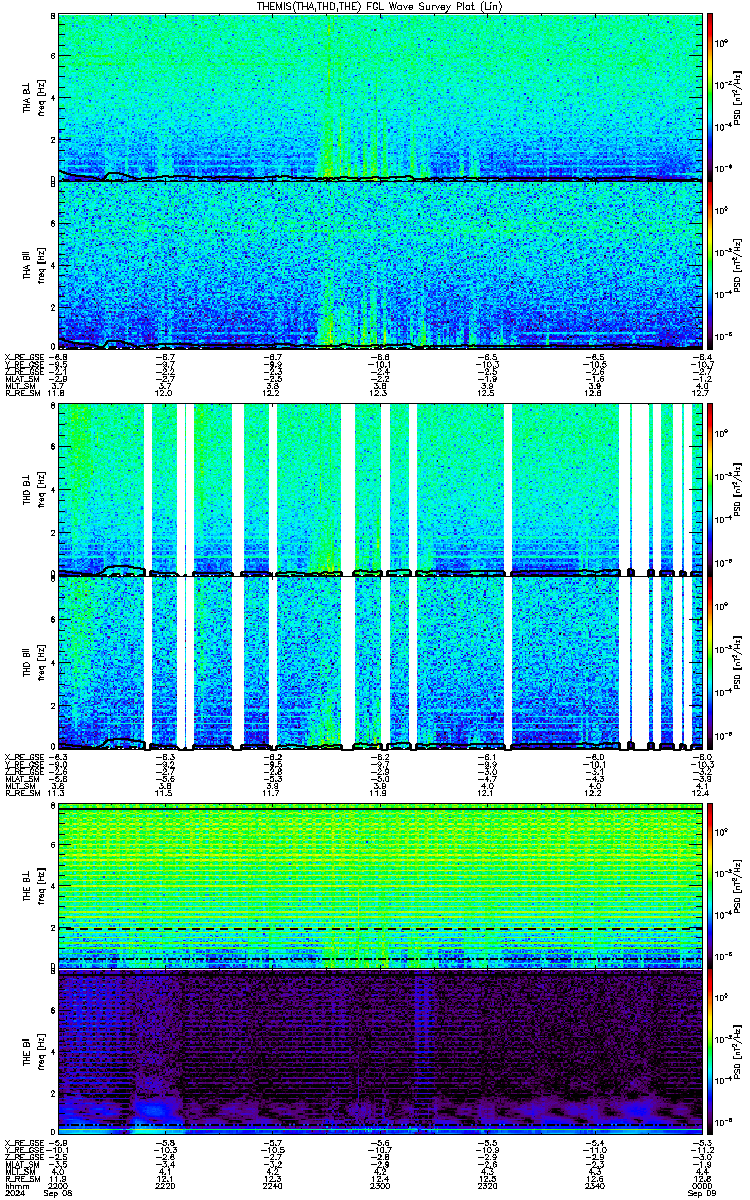Click the THD B⊥ PSD color bar
The image size is (750, 1200).
[710, 489]
